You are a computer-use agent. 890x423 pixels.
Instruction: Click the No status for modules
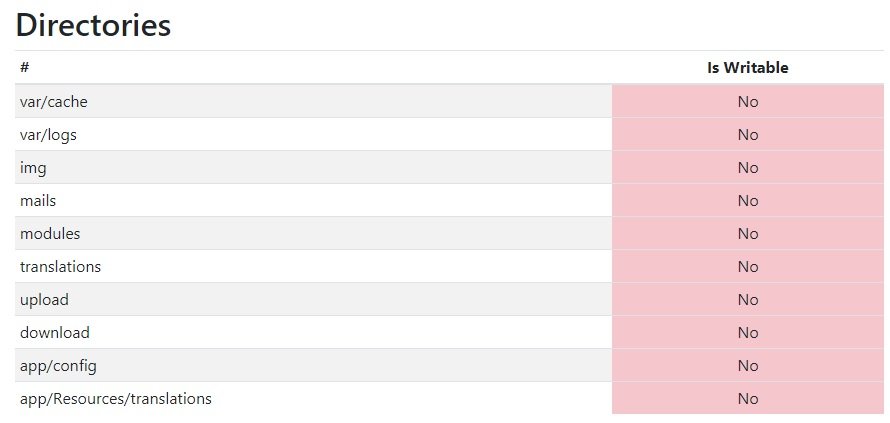[x=748, y=233]
